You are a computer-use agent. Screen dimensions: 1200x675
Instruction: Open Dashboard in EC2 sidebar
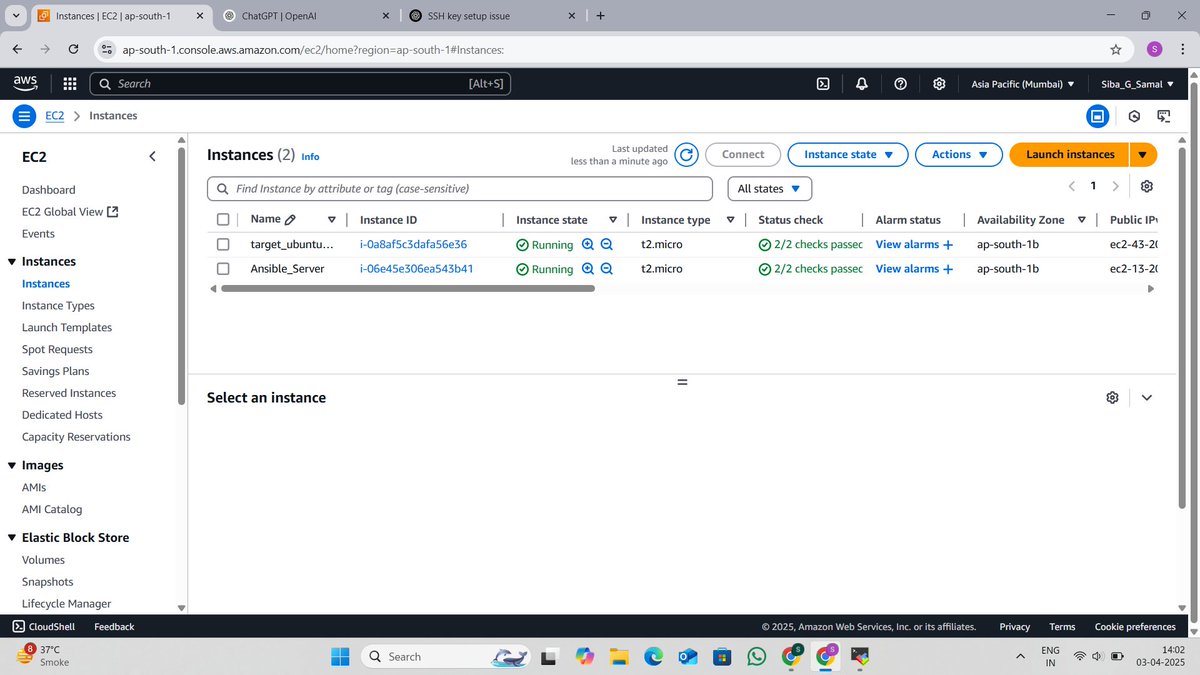(x=48, y=190)
